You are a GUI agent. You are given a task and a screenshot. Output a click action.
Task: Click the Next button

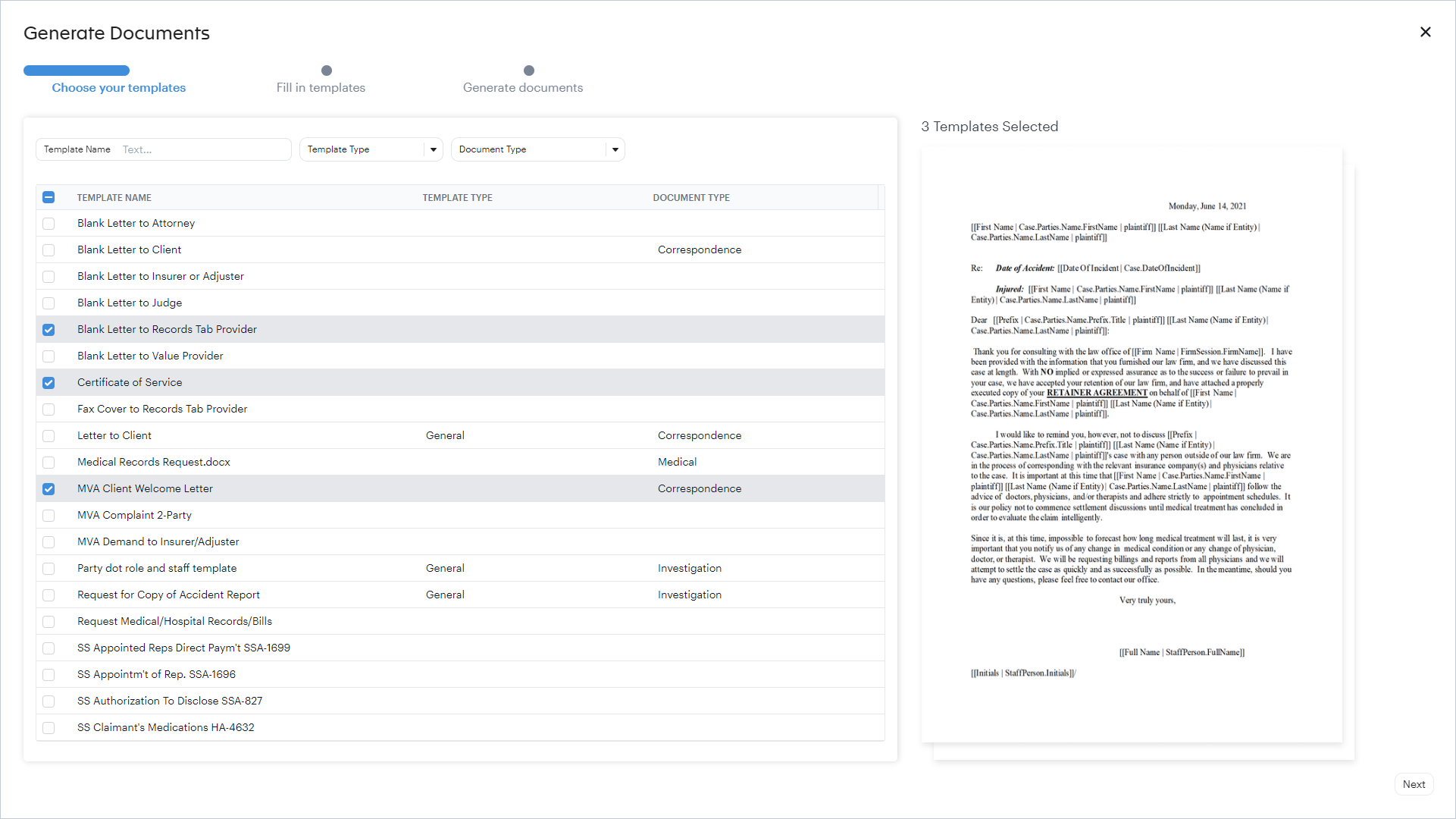(x=1414, y=784)
